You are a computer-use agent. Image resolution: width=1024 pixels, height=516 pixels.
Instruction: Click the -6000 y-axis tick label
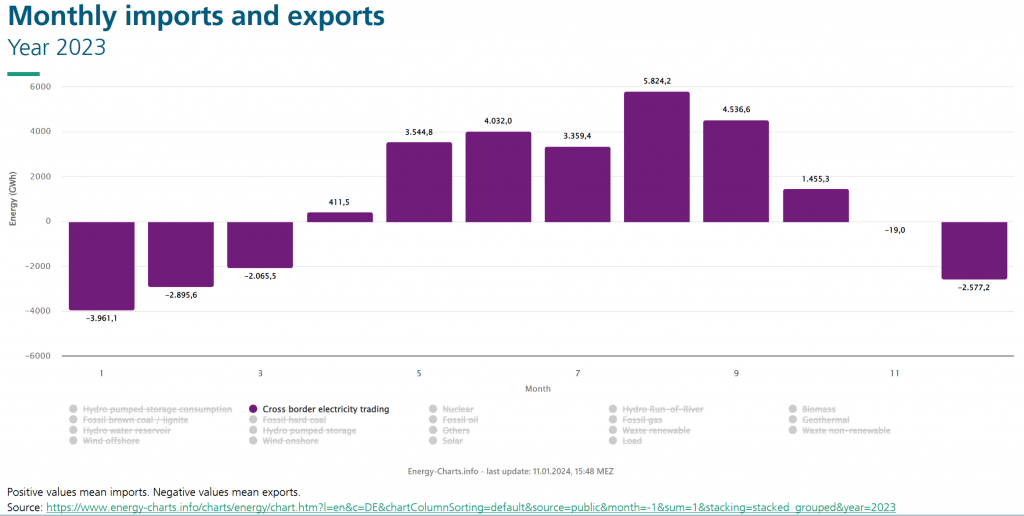tap(39, 356)
